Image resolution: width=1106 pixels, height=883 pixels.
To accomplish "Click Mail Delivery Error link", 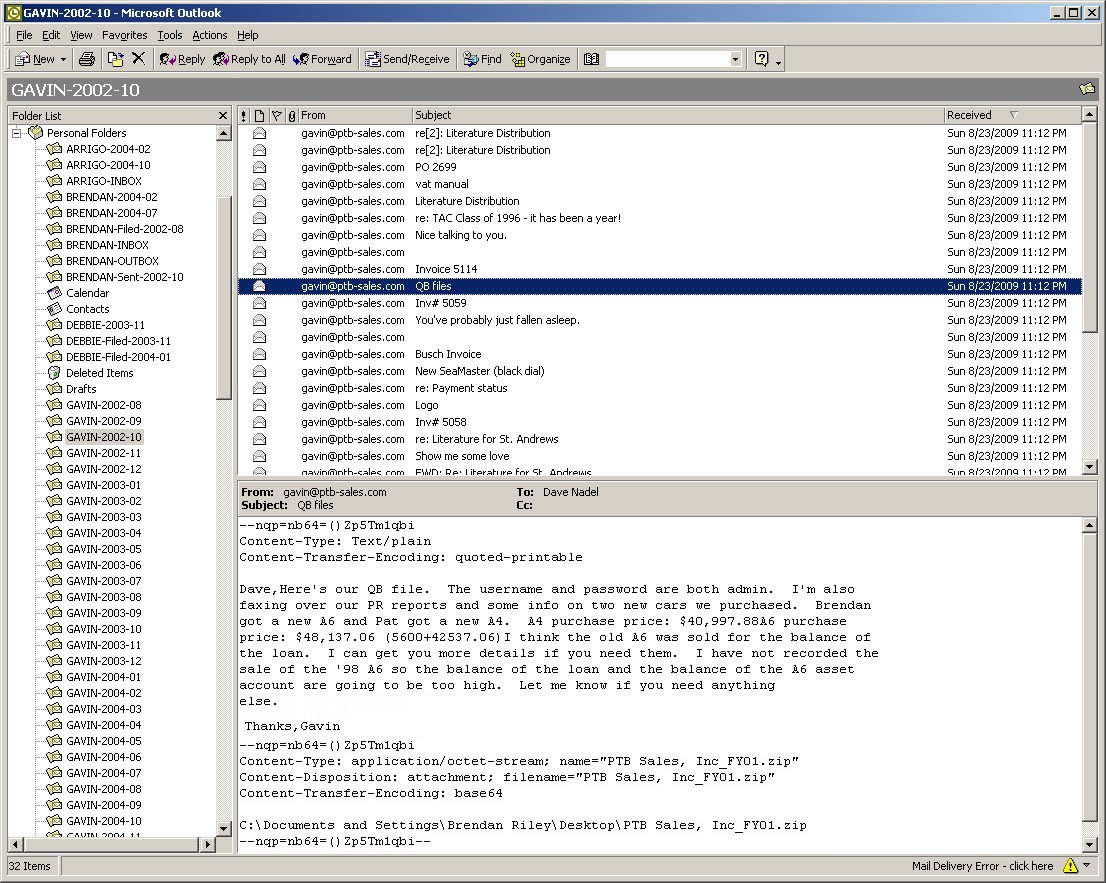I will (x=982, y=865).
